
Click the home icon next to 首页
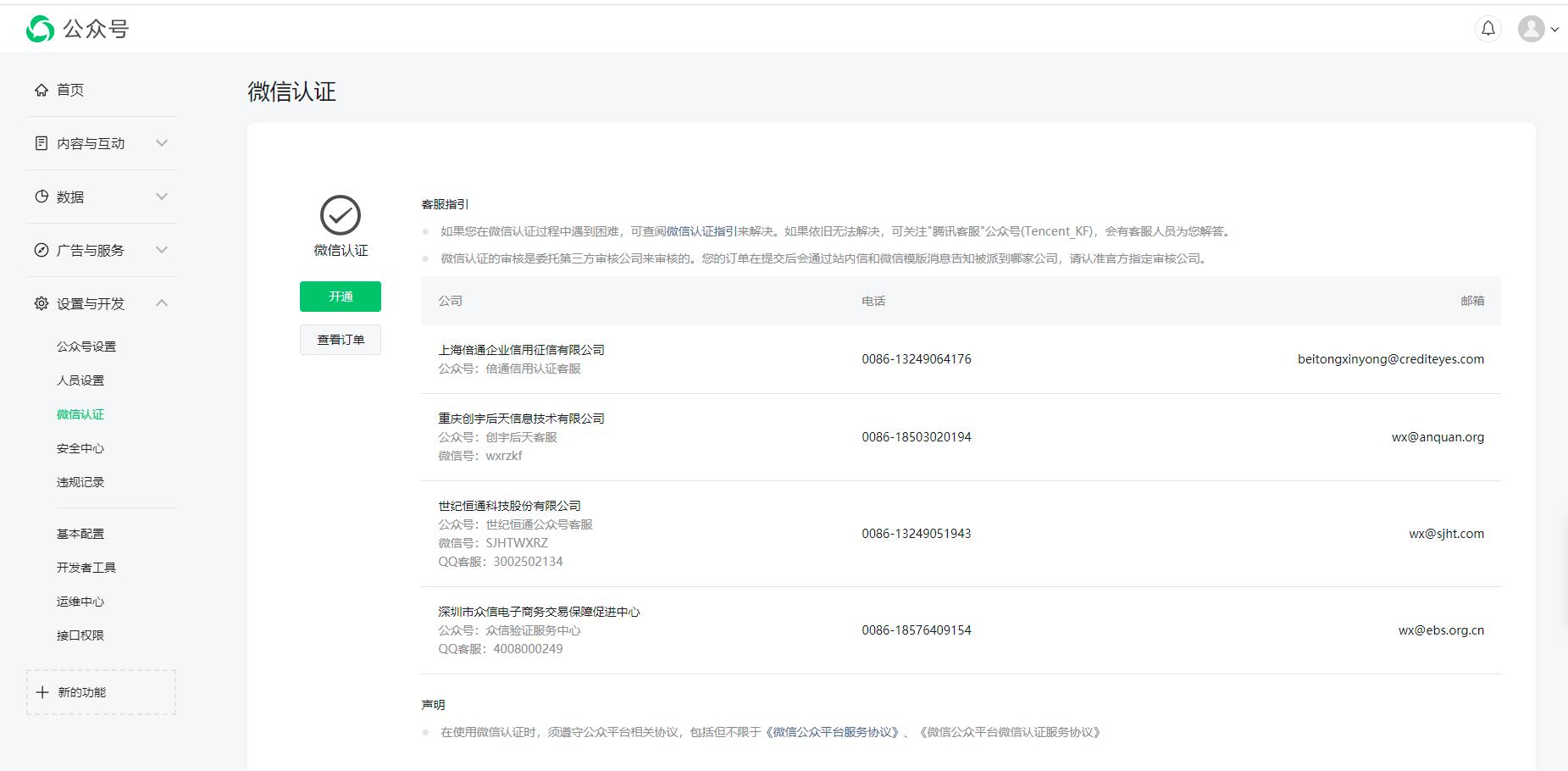(x=41, y=90)
